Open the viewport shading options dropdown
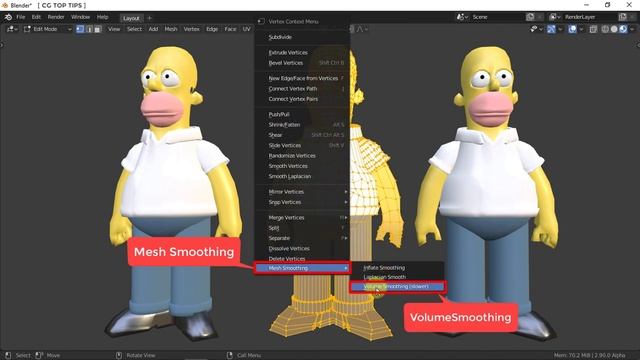 [x=632, y=29]
